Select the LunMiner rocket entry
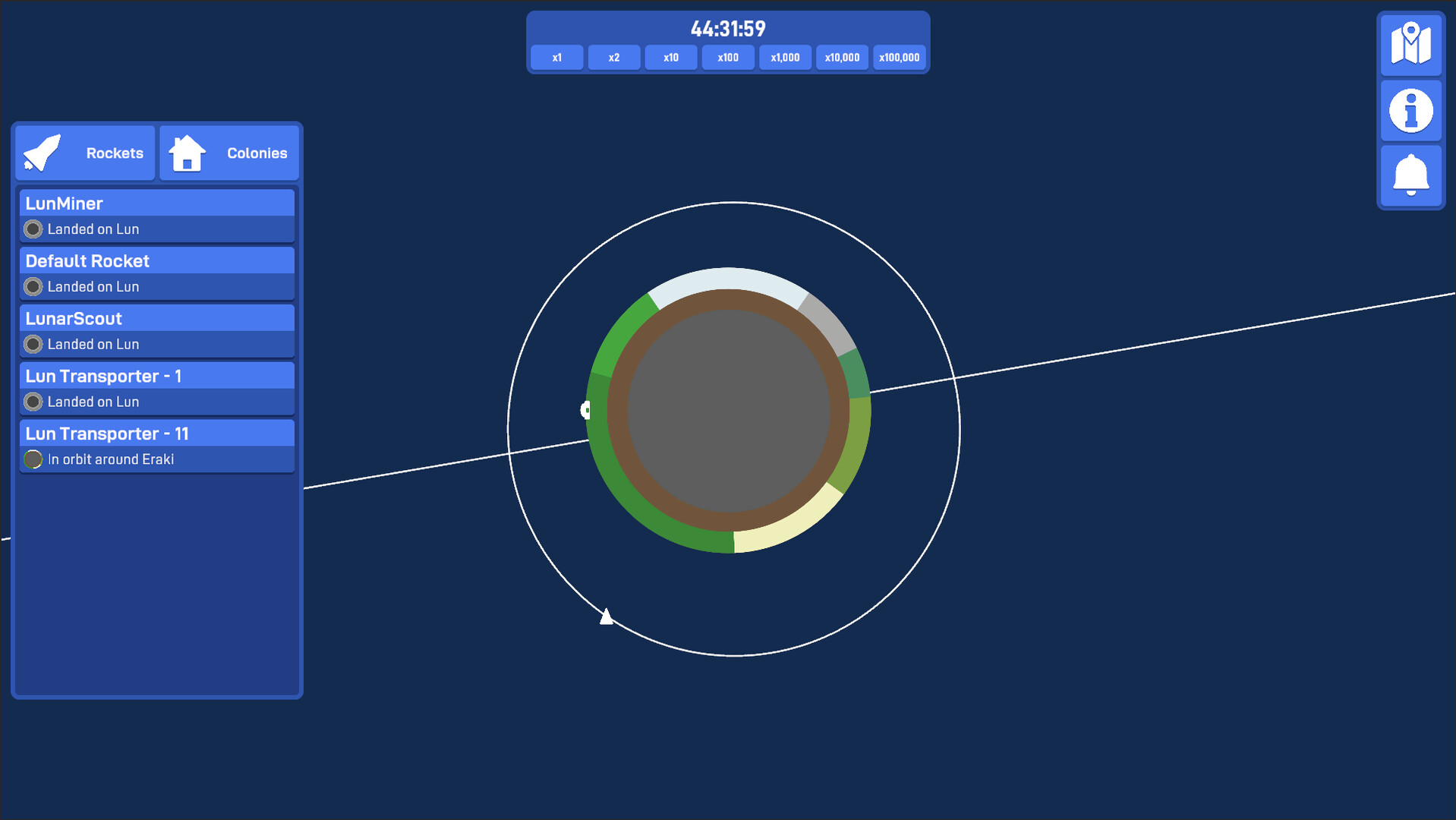This screenshot has width=1456, height=820. pyautogui.click(x=157, y=216)
